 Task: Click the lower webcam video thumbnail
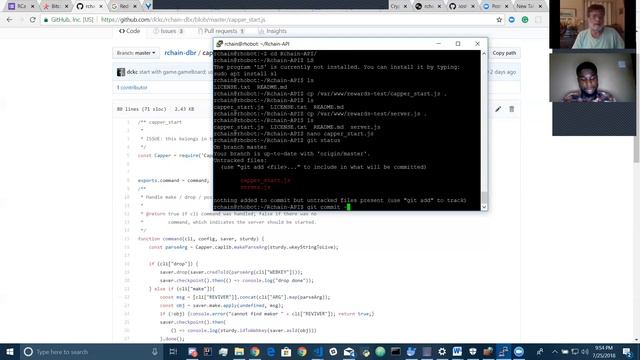[x=593, y=78]
